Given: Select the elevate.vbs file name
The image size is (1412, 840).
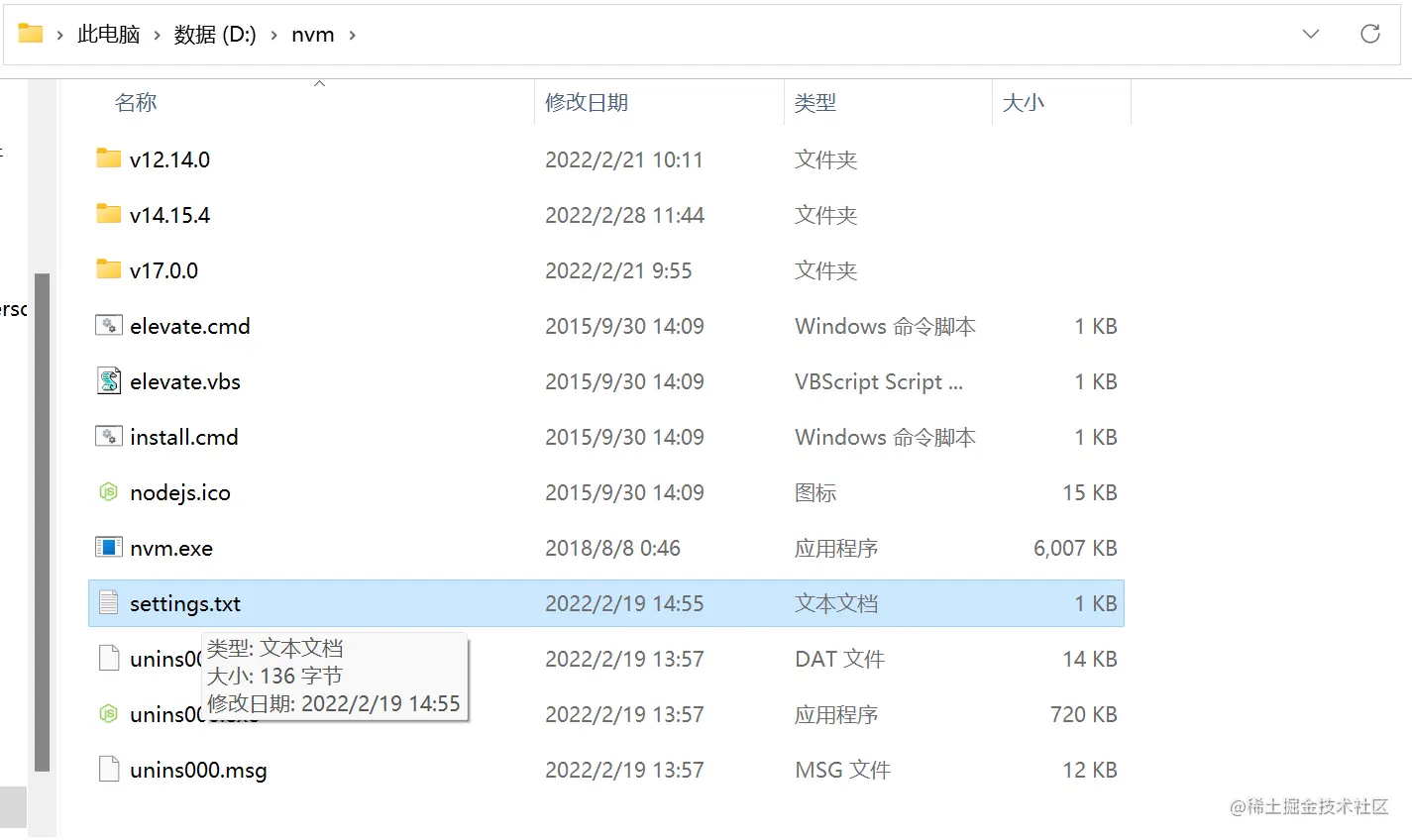Looking at the screenshot, I should [185, 381].
